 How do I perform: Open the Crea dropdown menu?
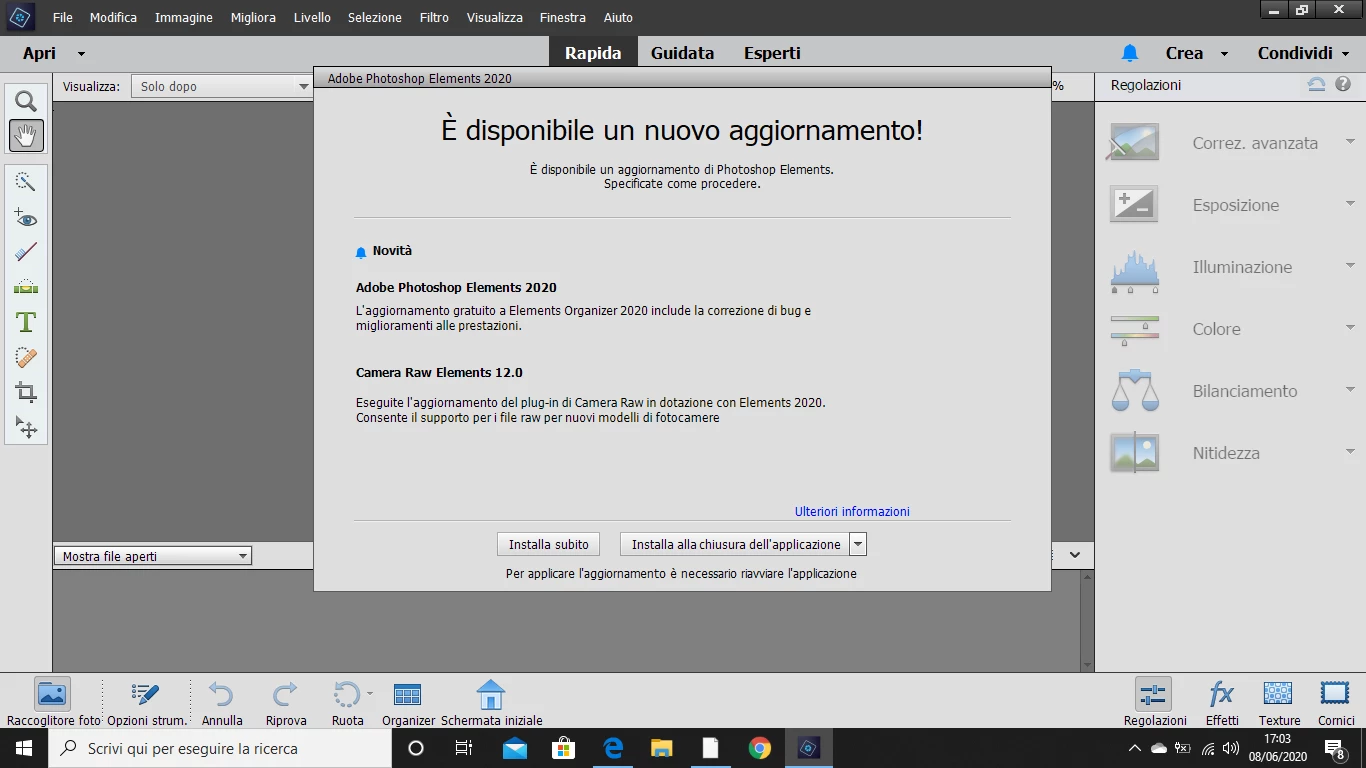coord(1197,53)
